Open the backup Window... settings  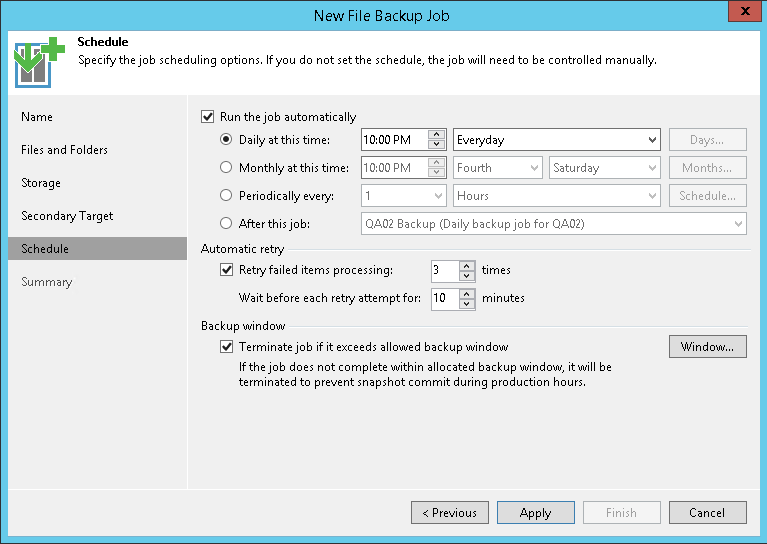click(707, 347)
